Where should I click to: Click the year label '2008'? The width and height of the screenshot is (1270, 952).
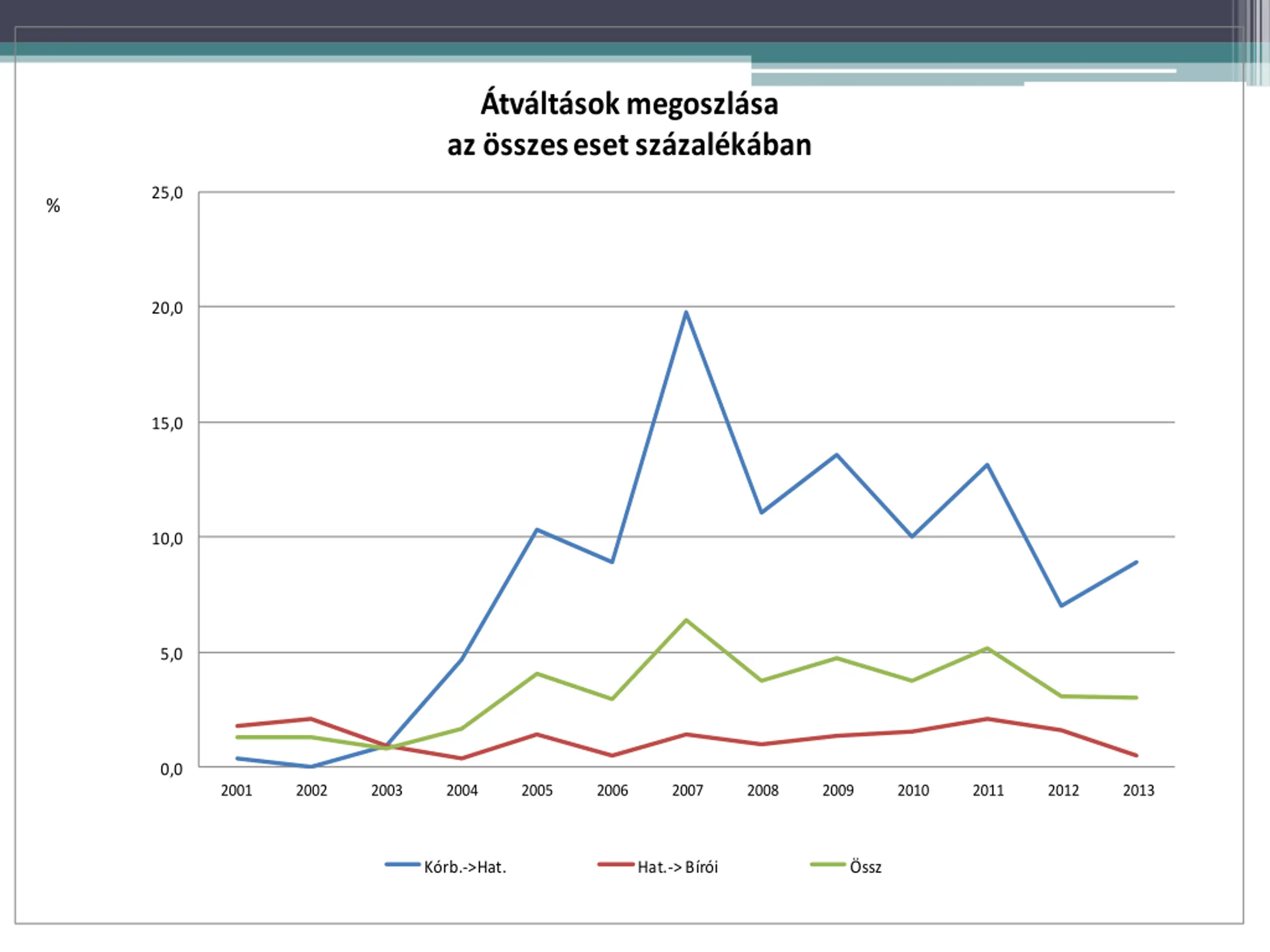coord(762,791)
